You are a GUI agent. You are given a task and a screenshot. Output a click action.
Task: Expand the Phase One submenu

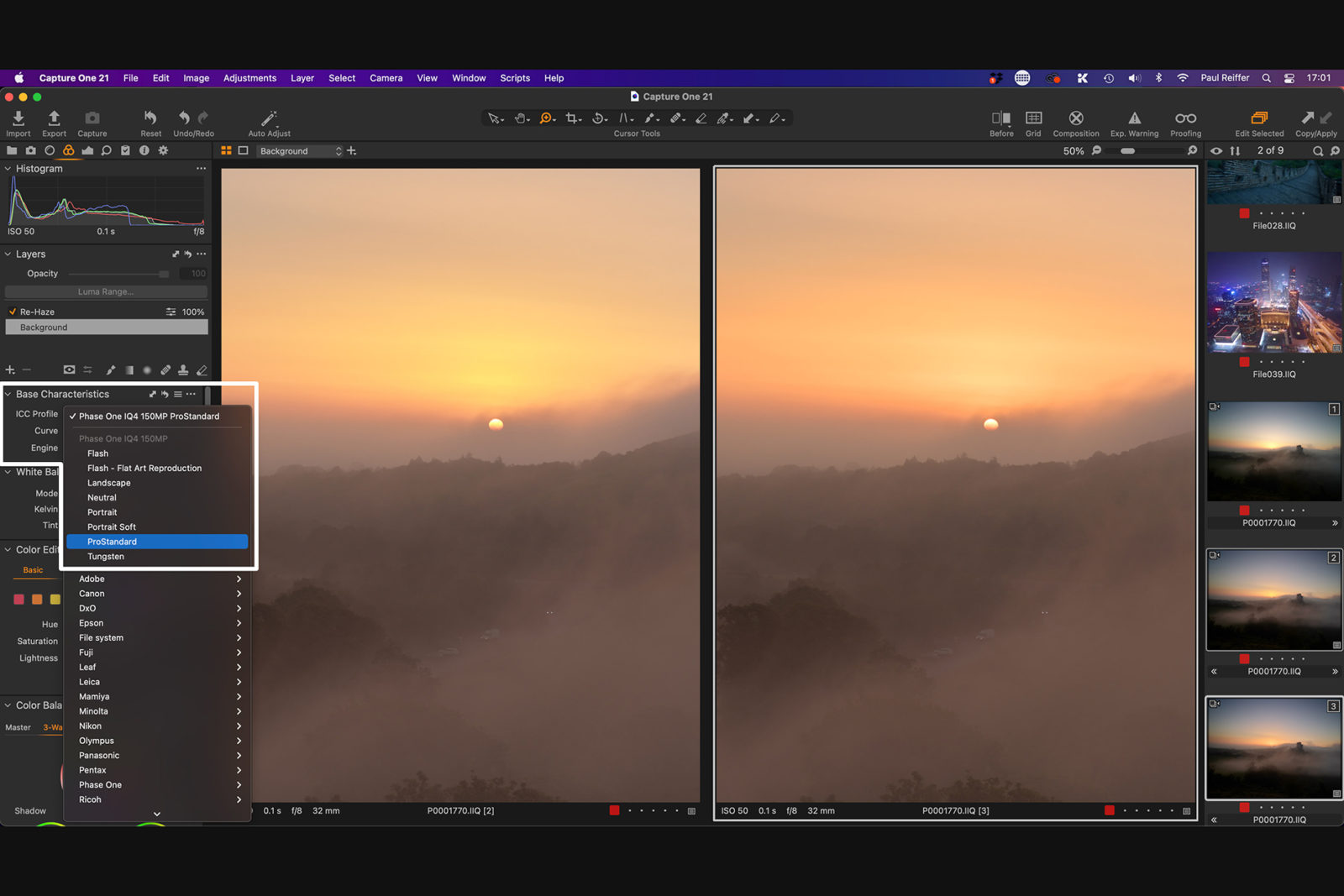click(x=156, y=784)
